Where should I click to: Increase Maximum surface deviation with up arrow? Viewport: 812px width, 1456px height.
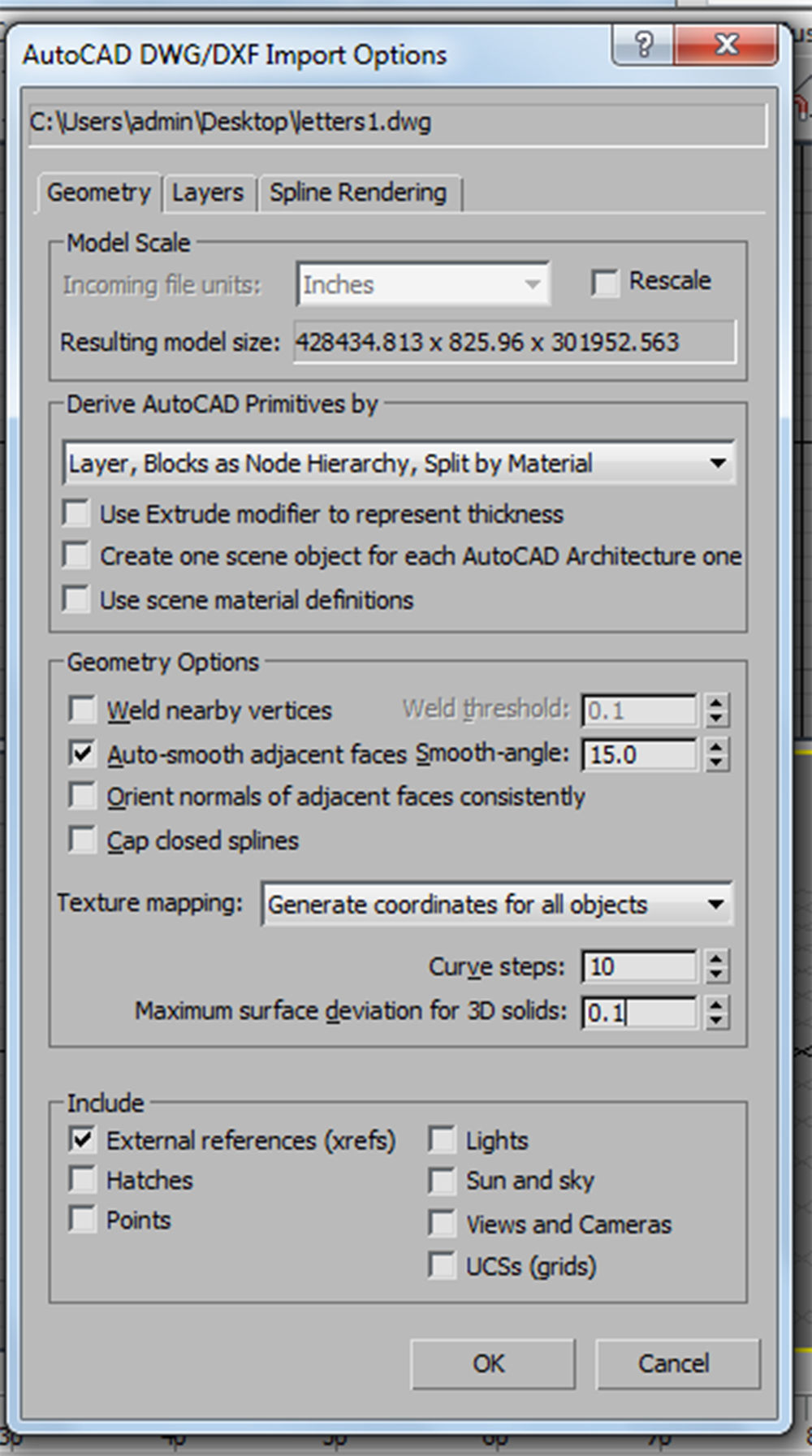pos(716,1005)
